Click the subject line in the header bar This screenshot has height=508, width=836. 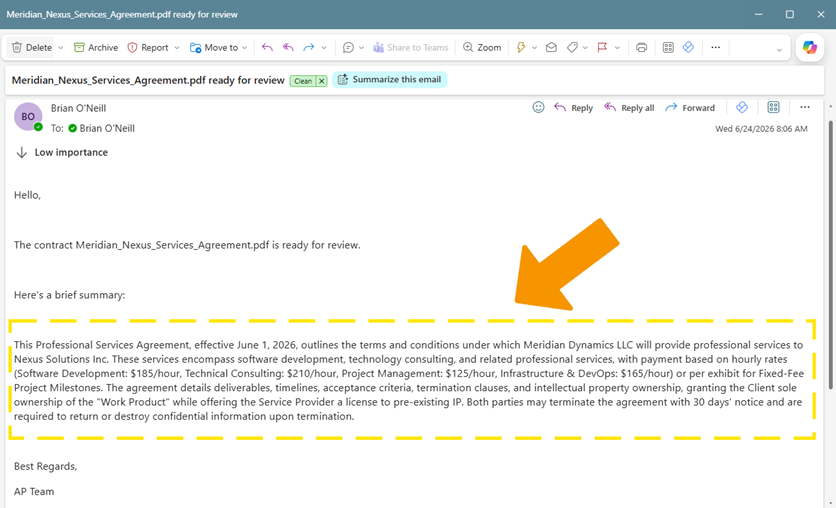click(x=148, y=80)
